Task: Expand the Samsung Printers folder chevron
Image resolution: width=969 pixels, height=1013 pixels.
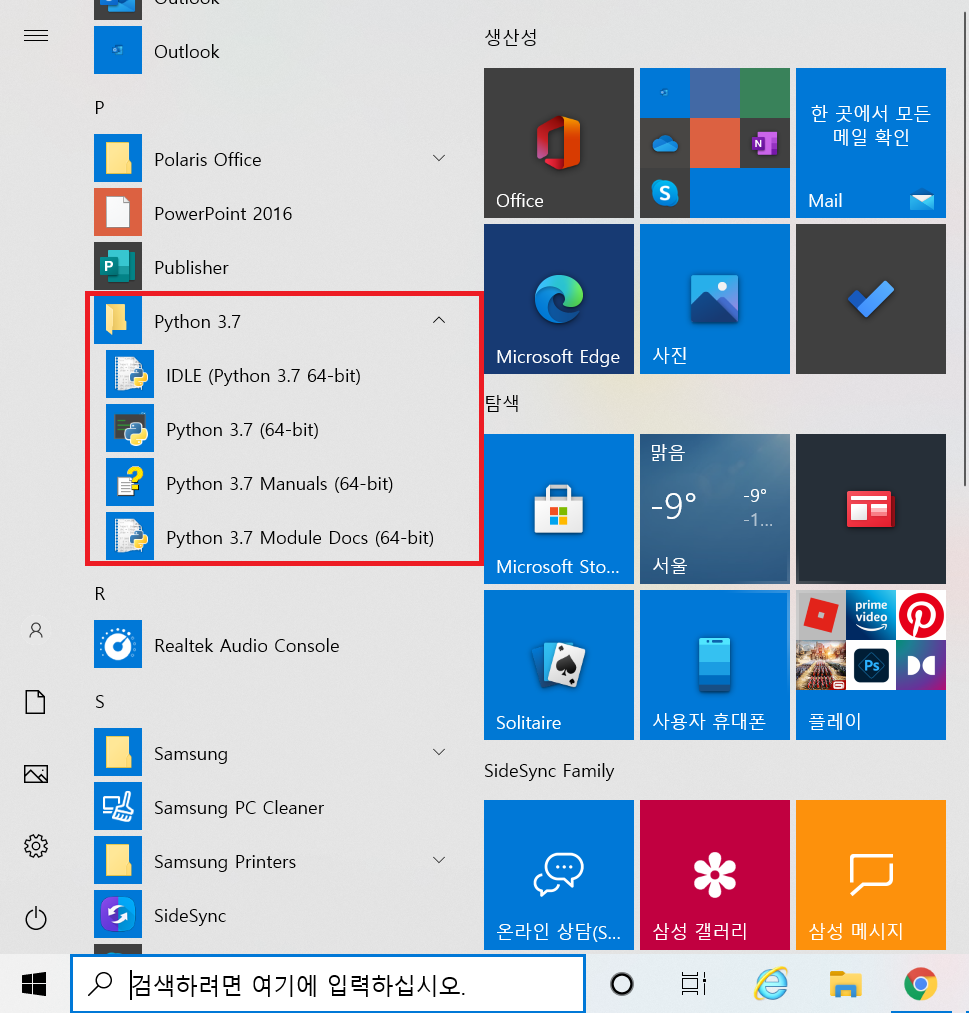Action: click(439, 860)
